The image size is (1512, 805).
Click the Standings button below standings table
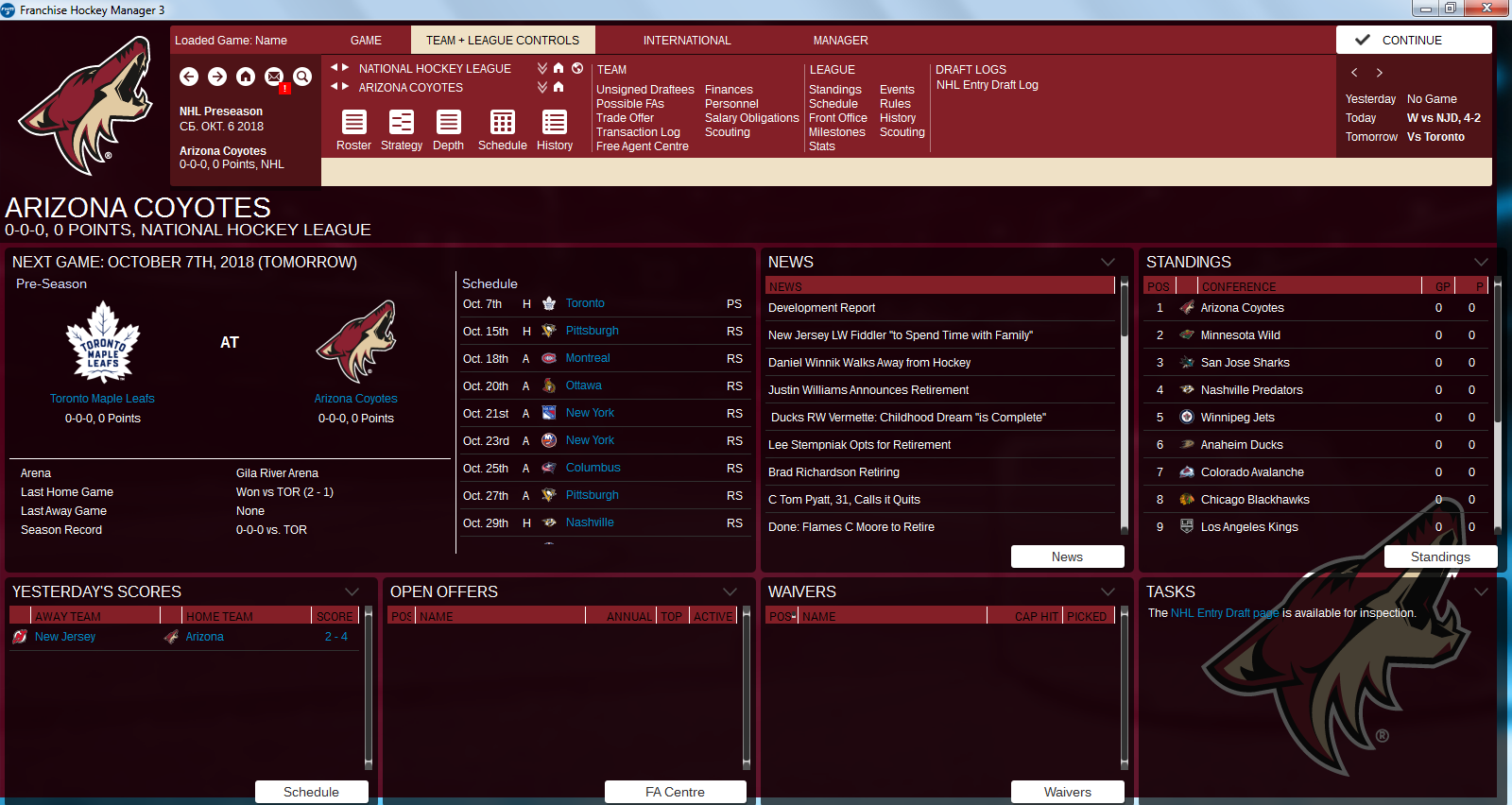click(x=1441, y=557)
